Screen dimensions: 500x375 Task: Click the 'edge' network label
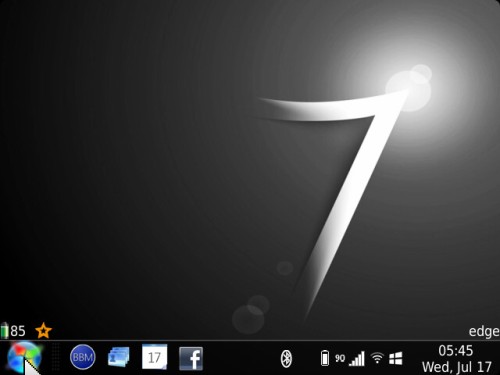tap(484, 331)
